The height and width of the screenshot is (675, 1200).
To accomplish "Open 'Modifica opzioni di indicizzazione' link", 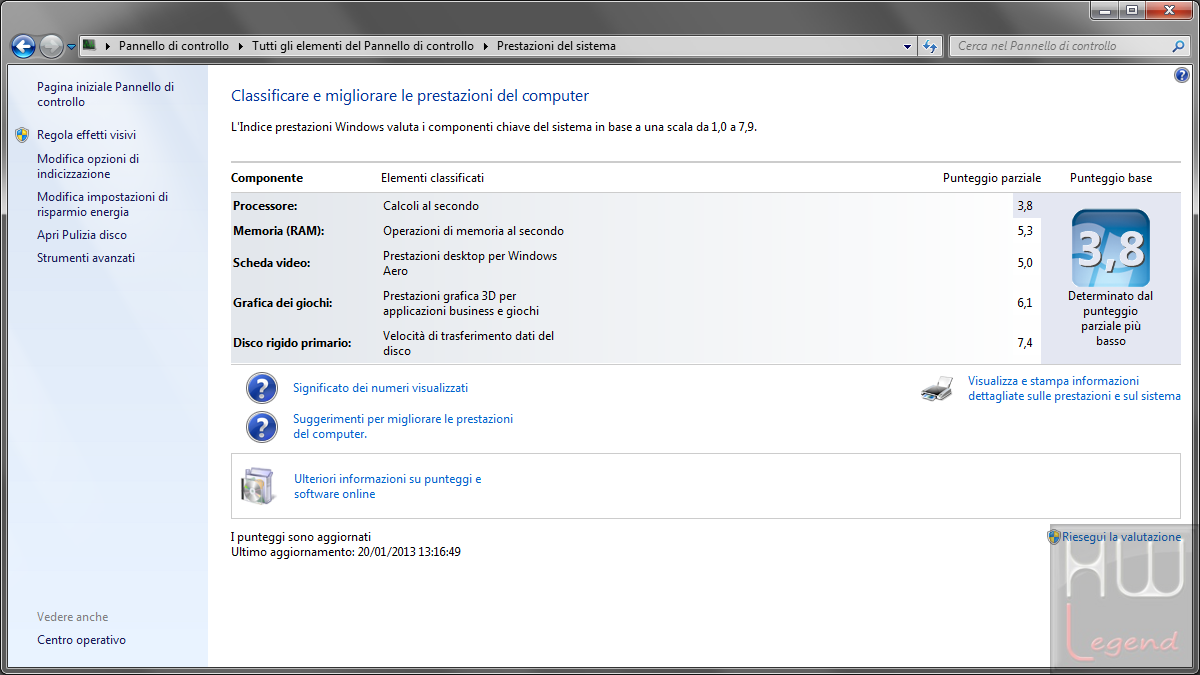I will pyautogui.click(x=88, y=166).
